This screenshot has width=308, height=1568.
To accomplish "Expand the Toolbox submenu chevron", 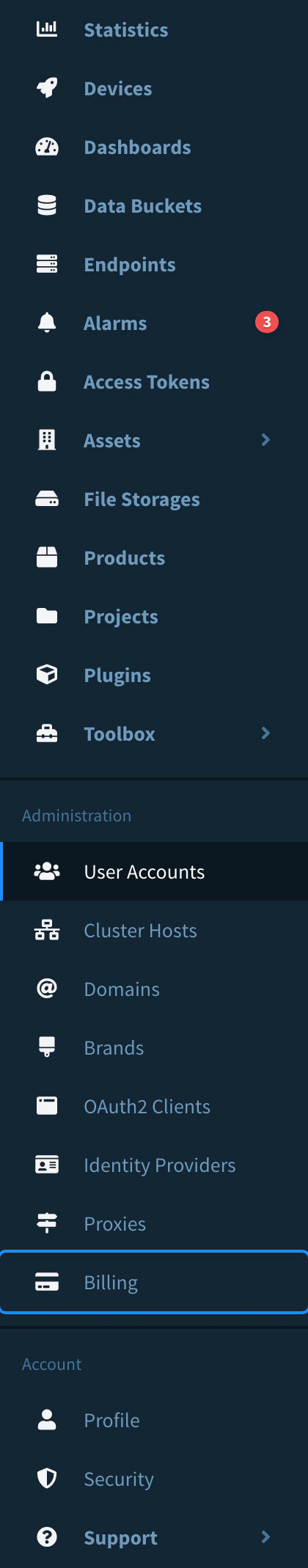I will [x=265, y=733].
